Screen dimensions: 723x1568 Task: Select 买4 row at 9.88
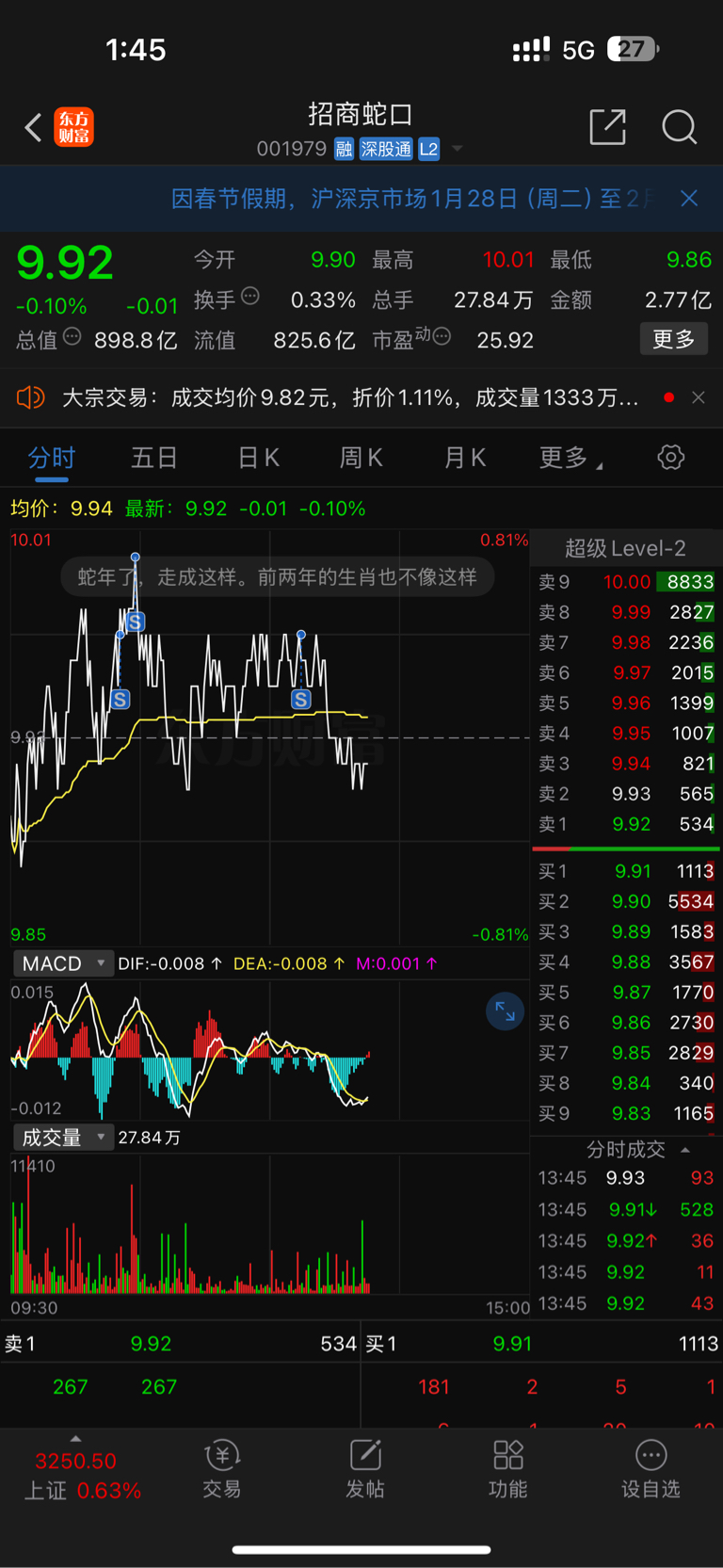626,962
